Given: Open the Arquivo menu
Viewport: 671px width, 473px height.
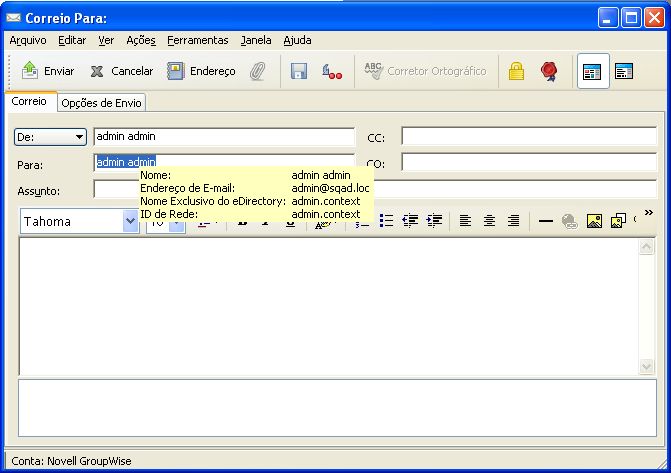Looking at the screenshot, I should coord(28,40).
